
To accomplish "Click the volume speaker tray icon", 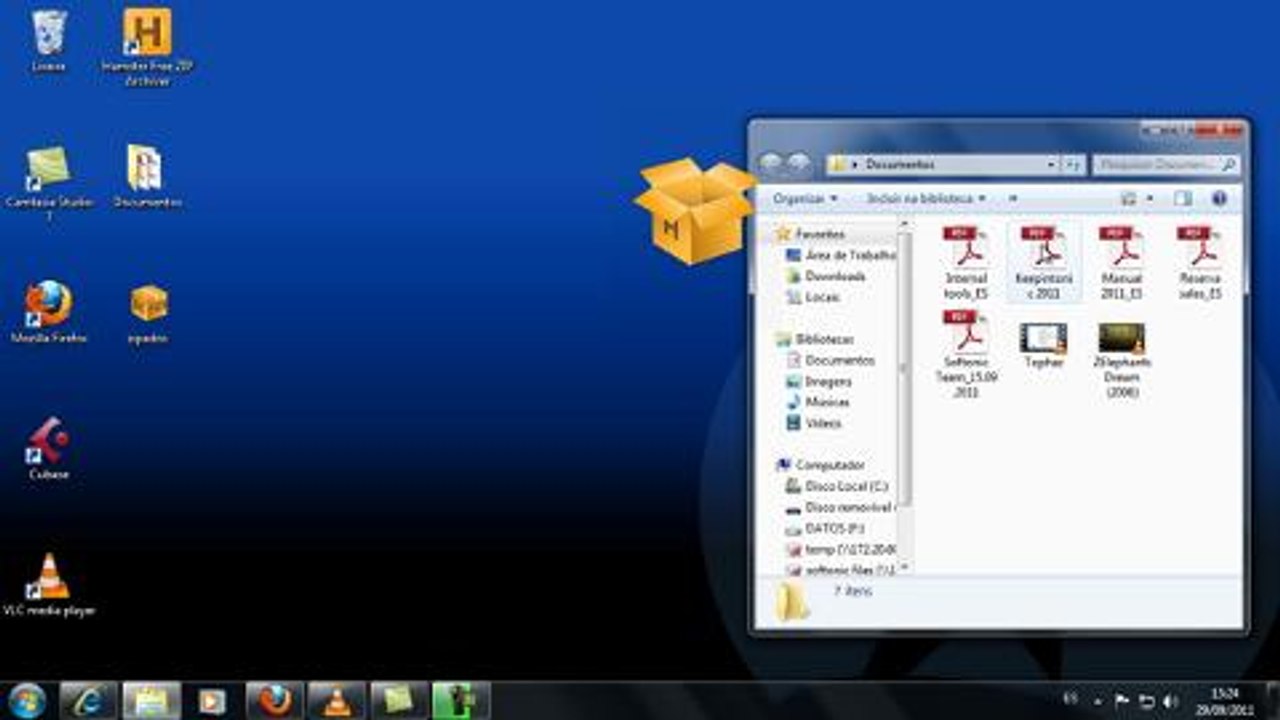I will 1170,701.
